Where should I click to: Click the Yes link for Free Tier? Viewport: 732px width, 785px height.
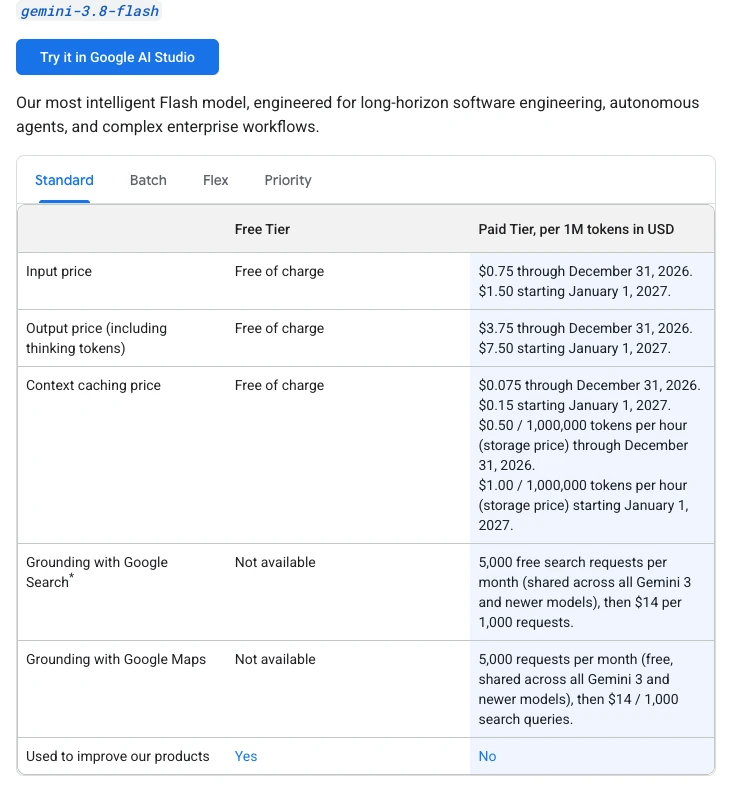point(246,756)
